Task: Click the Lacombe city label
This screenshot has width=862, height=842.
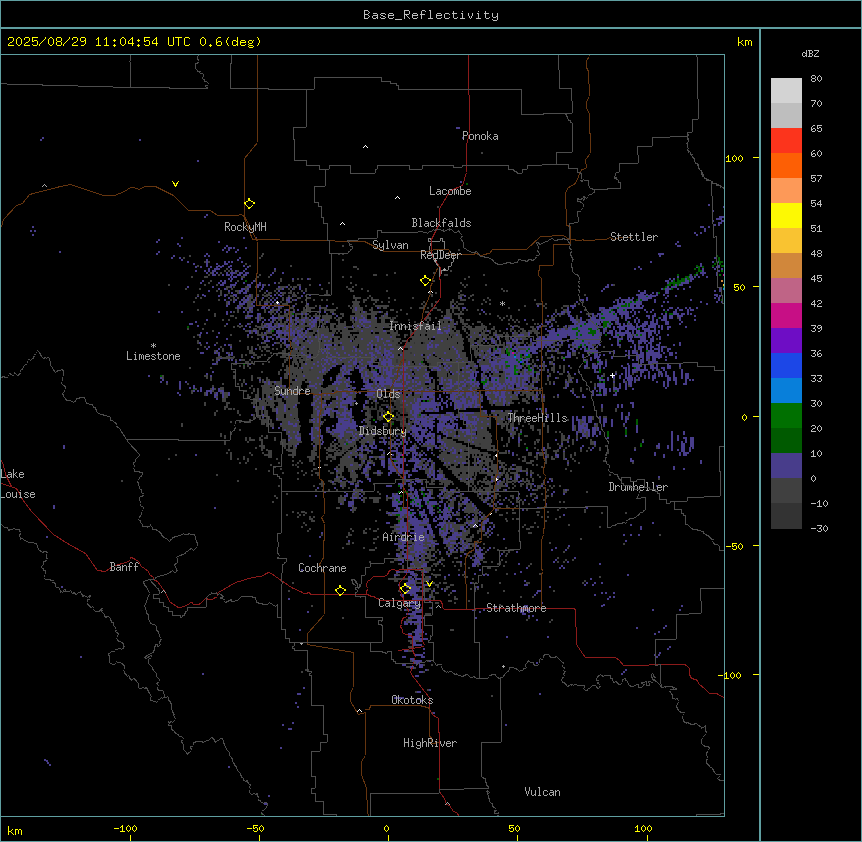Action: [450, 191]
